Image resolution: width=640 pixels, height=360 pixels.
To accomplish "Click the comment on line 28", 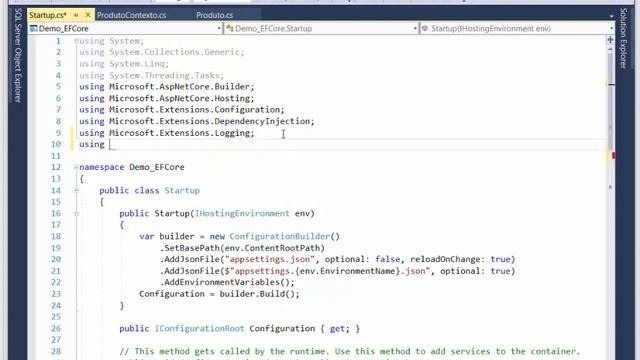I will pos(349,351).
